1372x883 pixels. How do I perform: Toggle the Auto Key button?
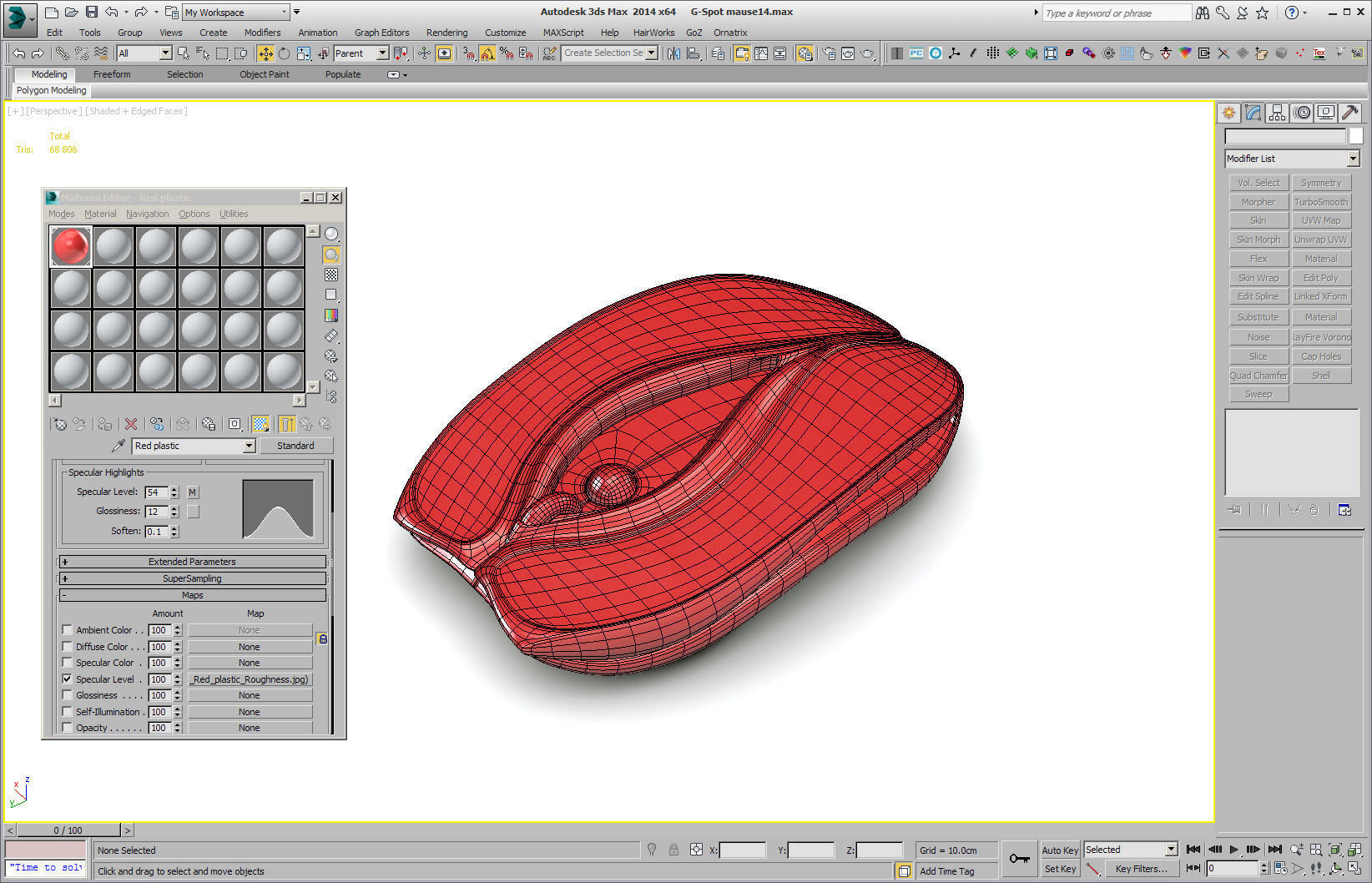(x=1060, y=850)
